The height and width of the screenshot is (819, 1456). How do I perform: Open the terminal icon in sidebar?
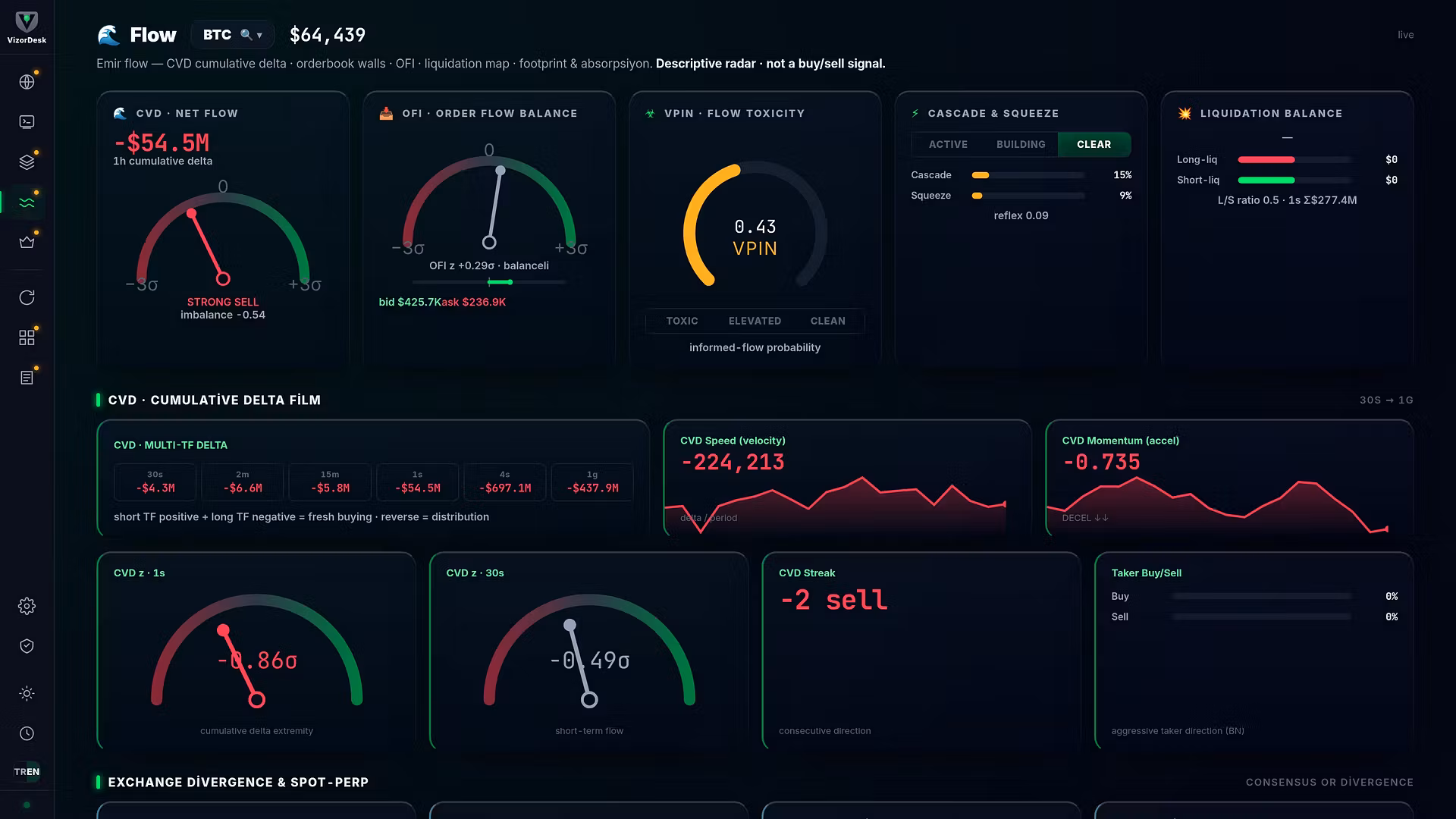27,121
